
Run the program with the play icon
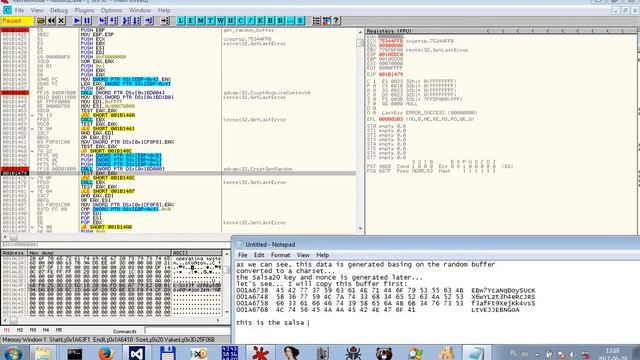coord(77,20)
